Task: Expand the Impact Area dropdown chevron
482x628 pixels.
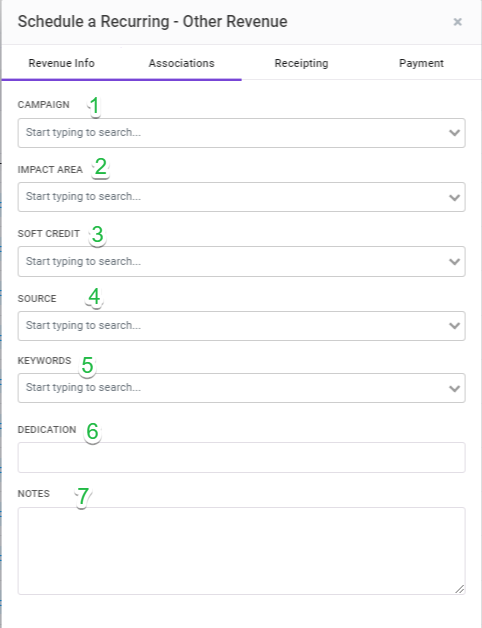Action: tap(454, 197)
